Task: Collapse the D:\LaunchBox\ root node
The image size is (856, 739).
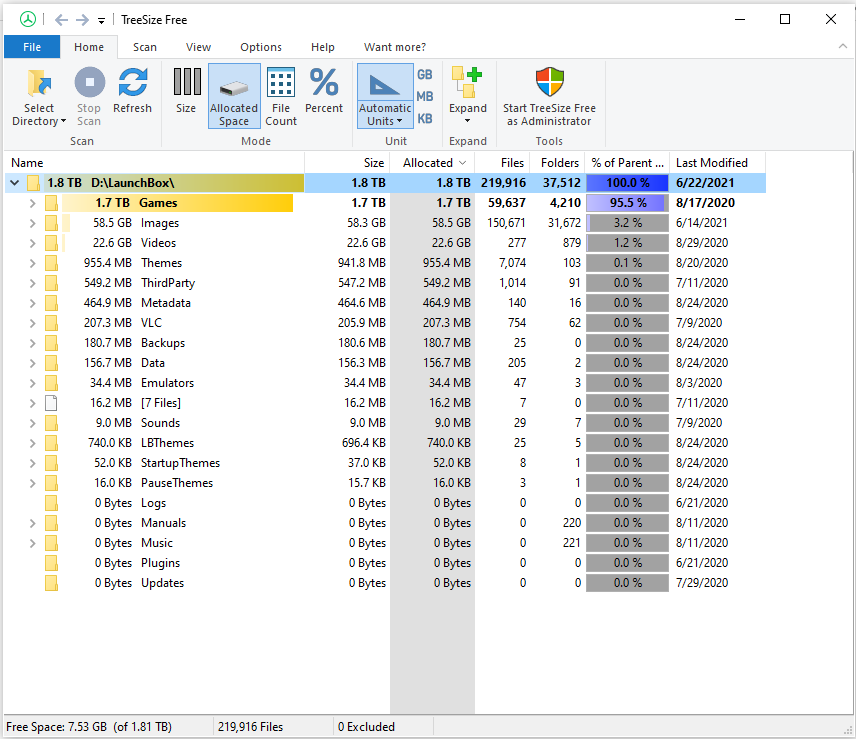Action: tap(15, 183)
